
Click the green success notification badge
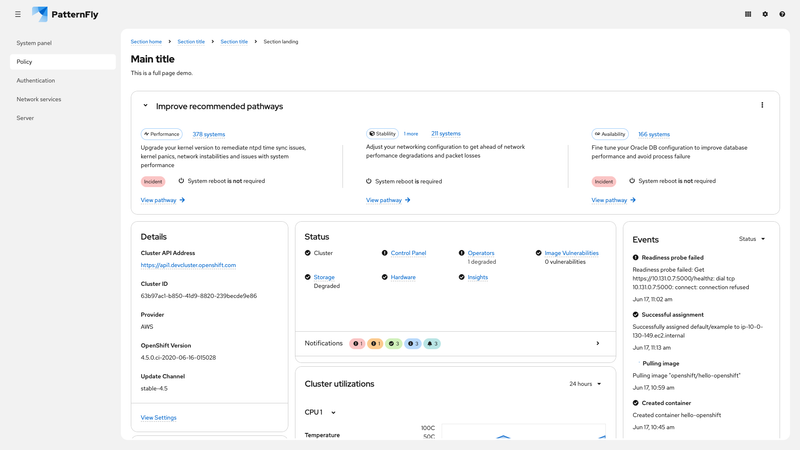tap(394, 343)
